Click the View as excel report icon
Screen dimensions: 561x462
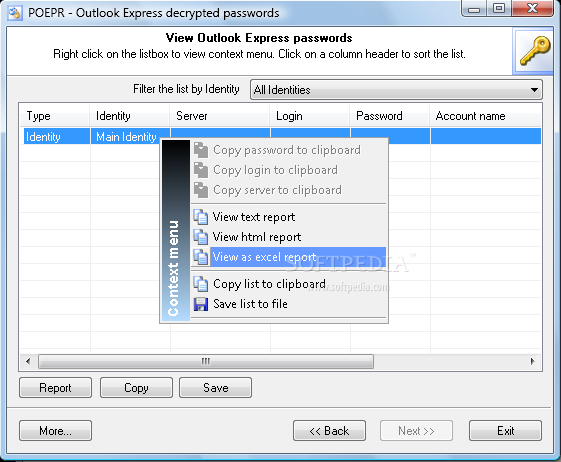tap(201, 257)
